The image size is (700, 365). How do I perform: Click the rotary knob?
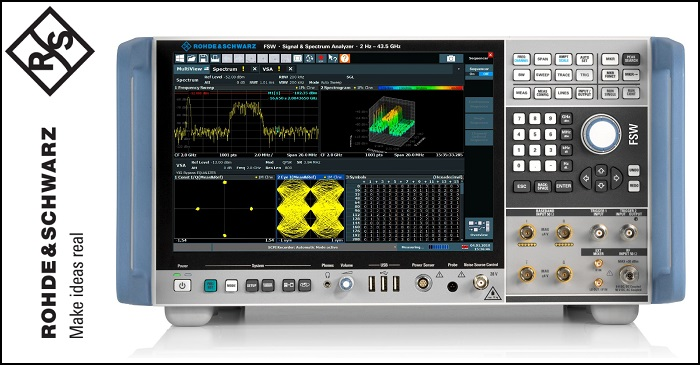(601, 134)
